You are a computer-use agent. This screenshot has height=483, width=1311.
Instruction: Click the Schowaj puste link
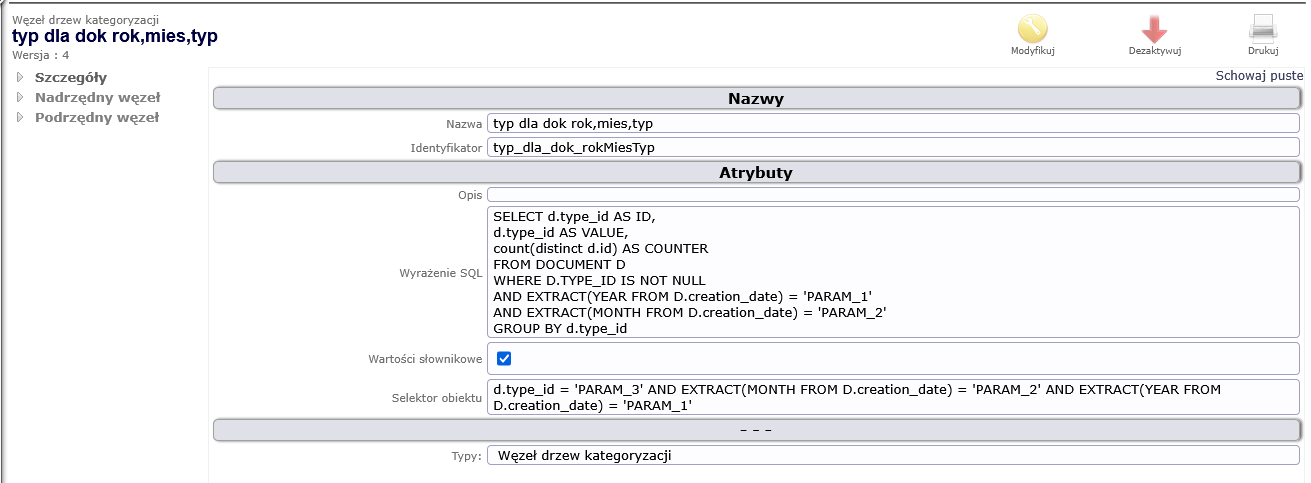click(1258, 75)
